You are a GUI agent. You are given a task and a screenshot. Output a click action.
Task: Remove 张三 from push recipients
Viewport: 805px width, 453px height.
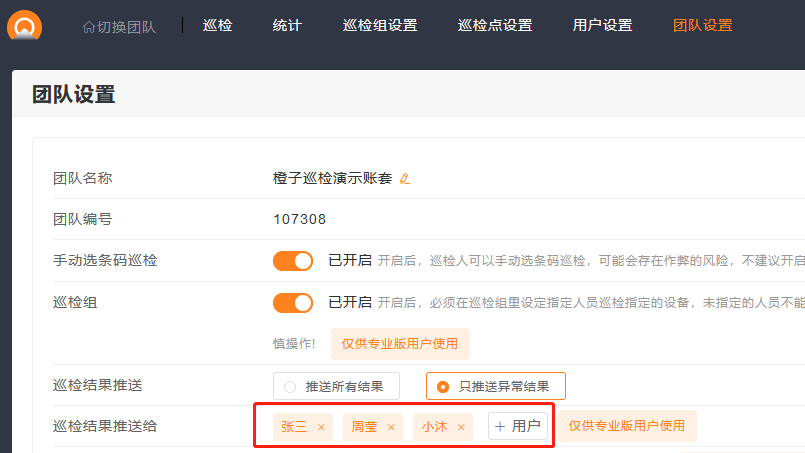[x=321, y=427]
